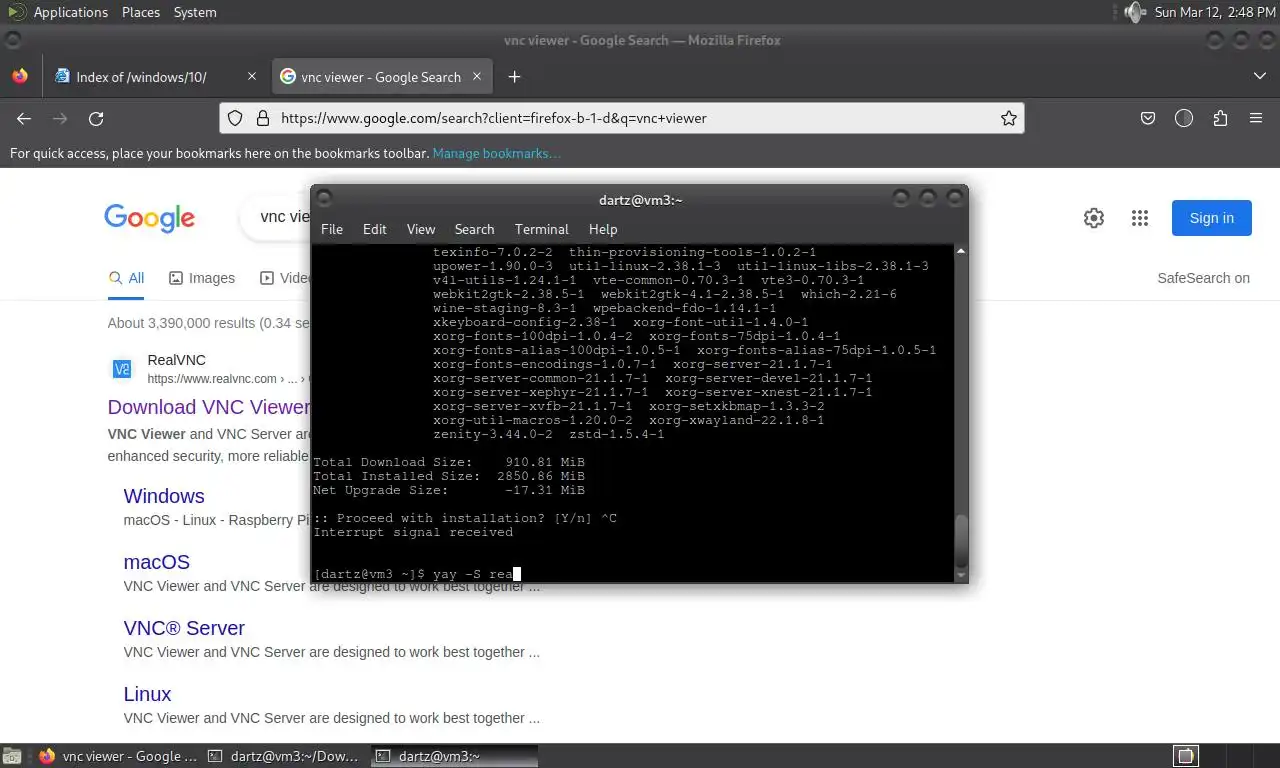Open the Windows sitelink
1280x768 pixels.
pos(164,496)
